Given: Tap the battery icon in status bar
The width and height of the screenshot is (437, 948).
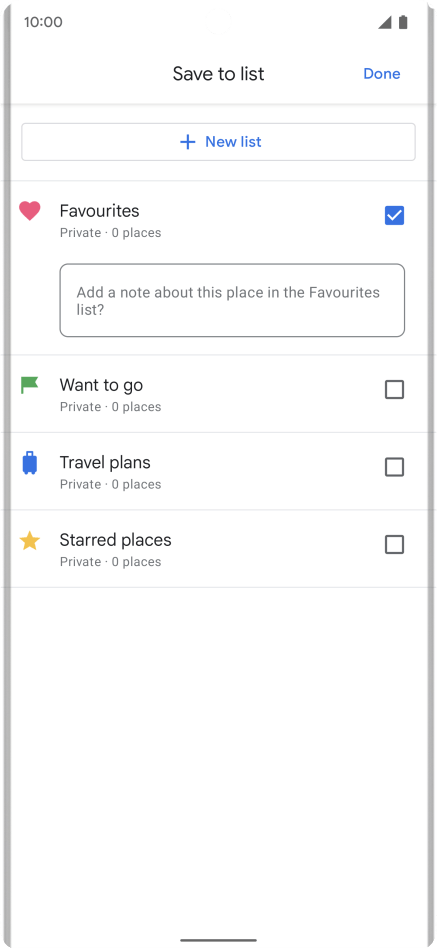Looking at the screenshot, I should click(403, 22).
